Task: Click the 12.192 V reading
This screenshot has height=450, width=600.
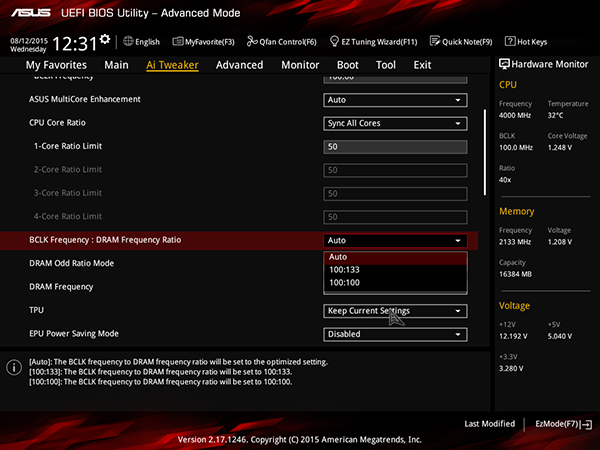Action: click(x=513, y=336)
